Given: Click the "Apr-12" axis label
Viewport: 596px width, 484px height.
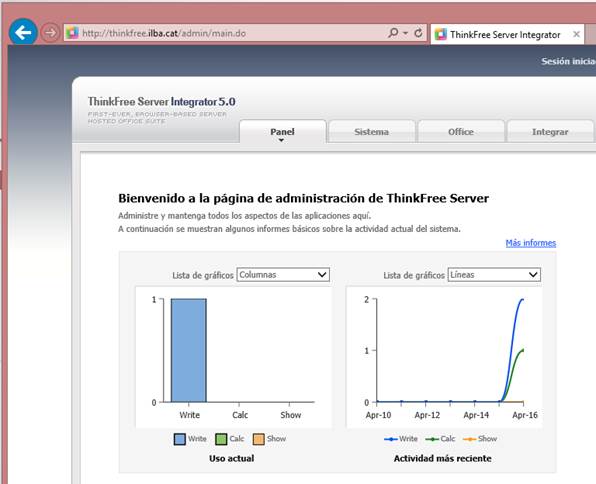Looking at the screenshot, I should click(427, 415).
